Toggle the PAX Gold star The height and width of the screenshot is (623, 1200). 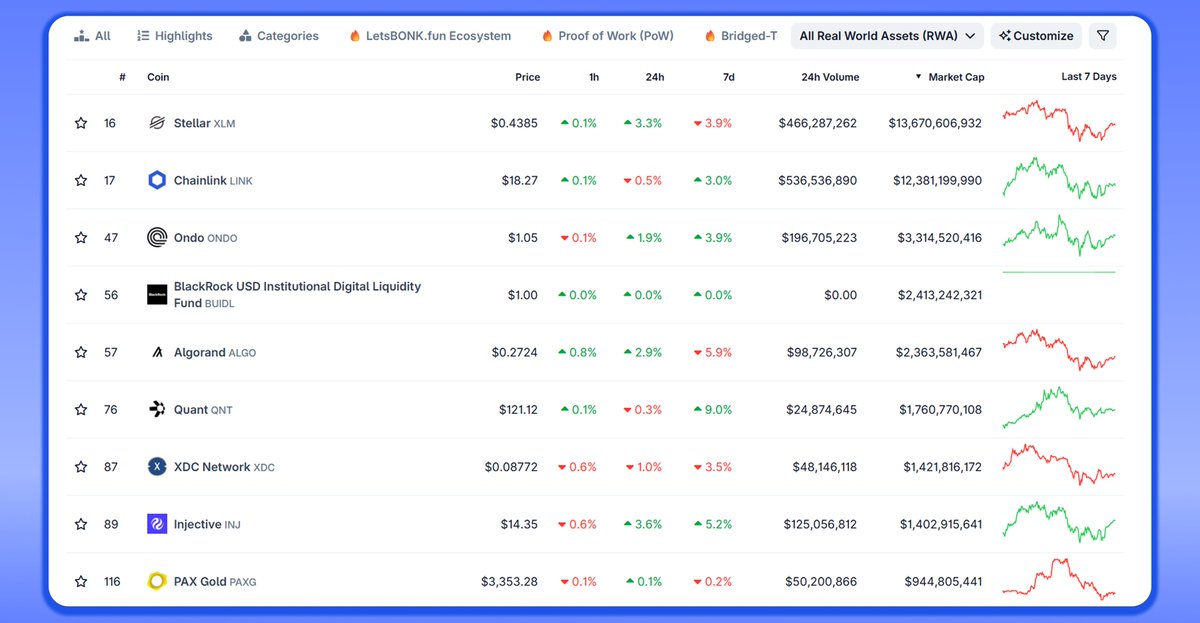[81, 581]
